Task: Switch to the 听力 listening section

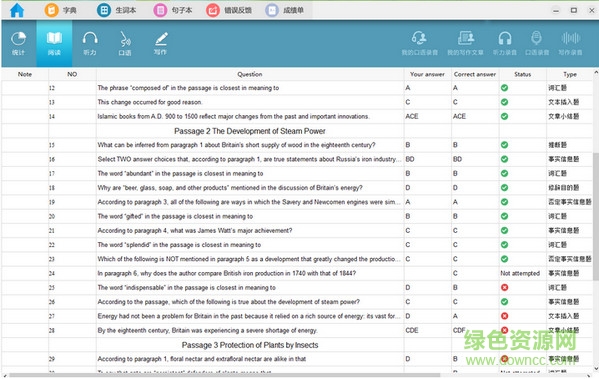Action: [90, 44]
